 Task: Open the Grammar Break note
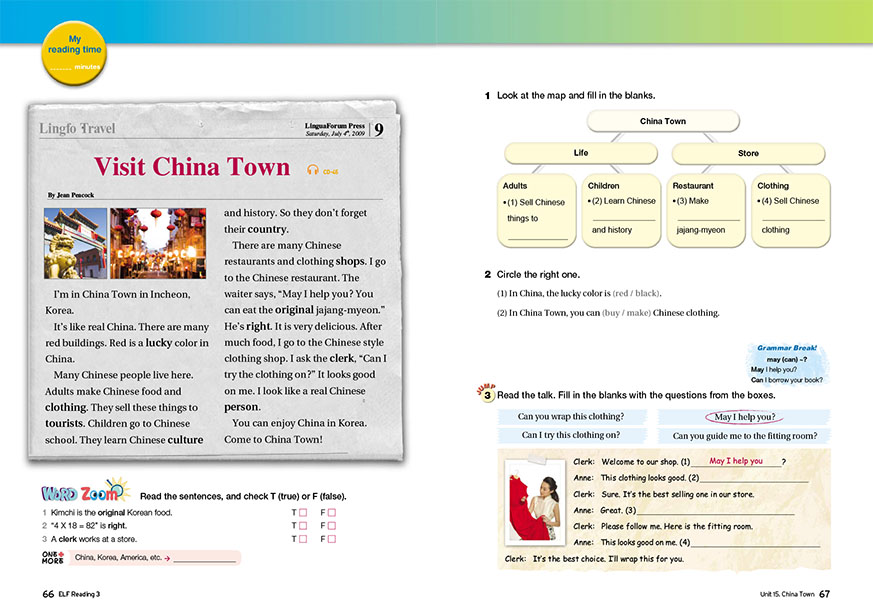pyautogui.click(x=786, y=363)
